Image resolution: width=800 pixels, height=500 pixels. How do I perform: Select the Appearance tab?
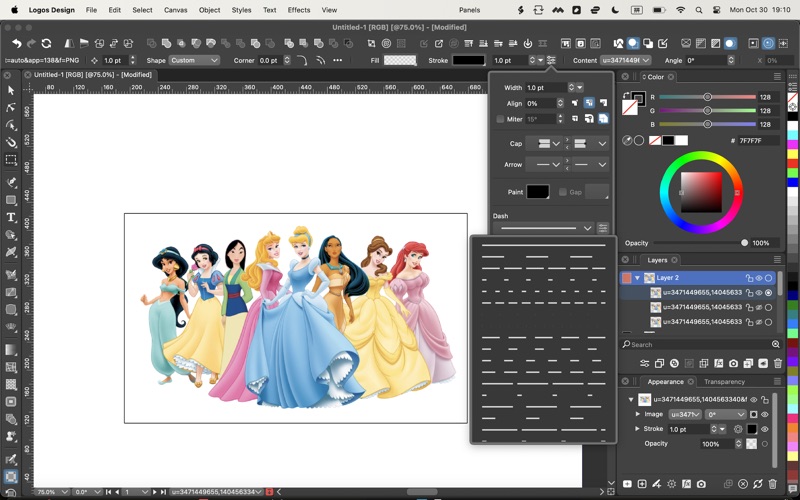[665, 382]
